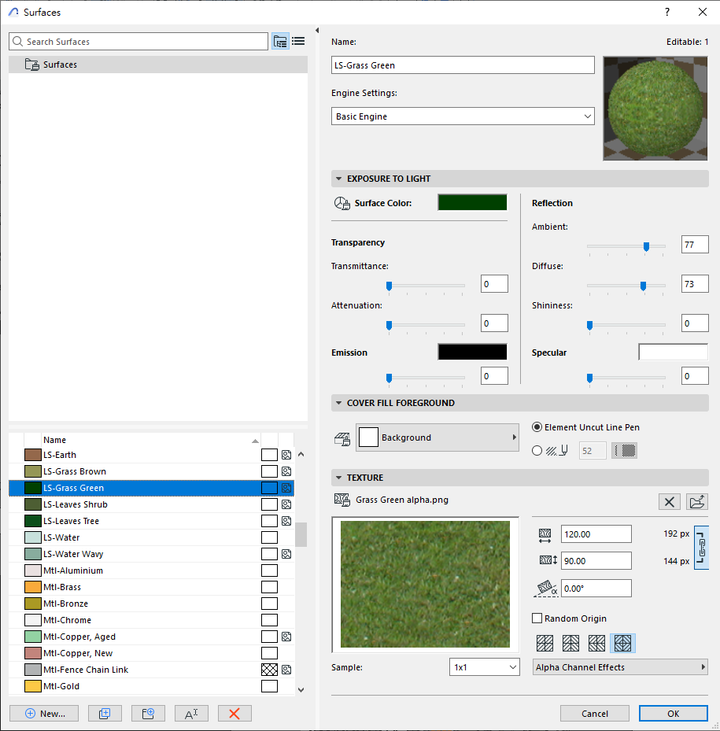Click the new surface from catalog button
This screenshot has width=720, height=731.
coord(148,713)
